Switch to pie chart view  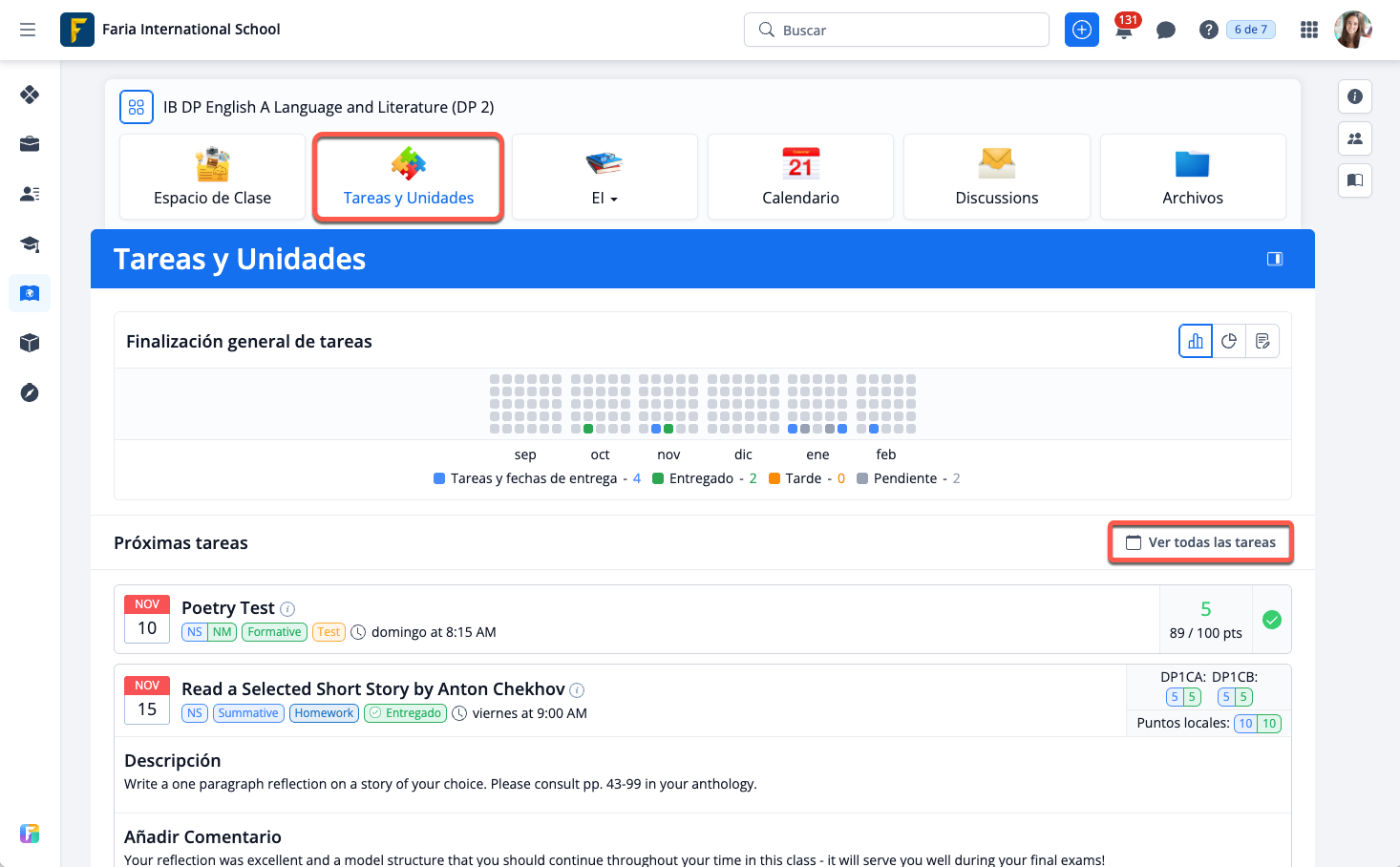tap(1229, 341)
